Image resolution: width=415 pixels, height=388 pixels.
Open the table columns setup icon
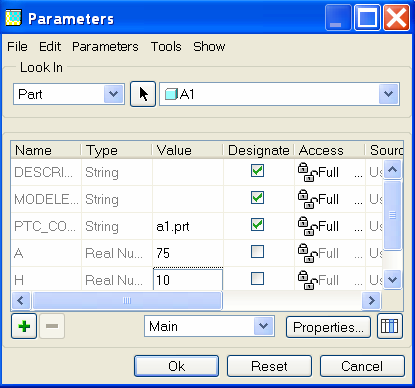[x=390, y=326]
